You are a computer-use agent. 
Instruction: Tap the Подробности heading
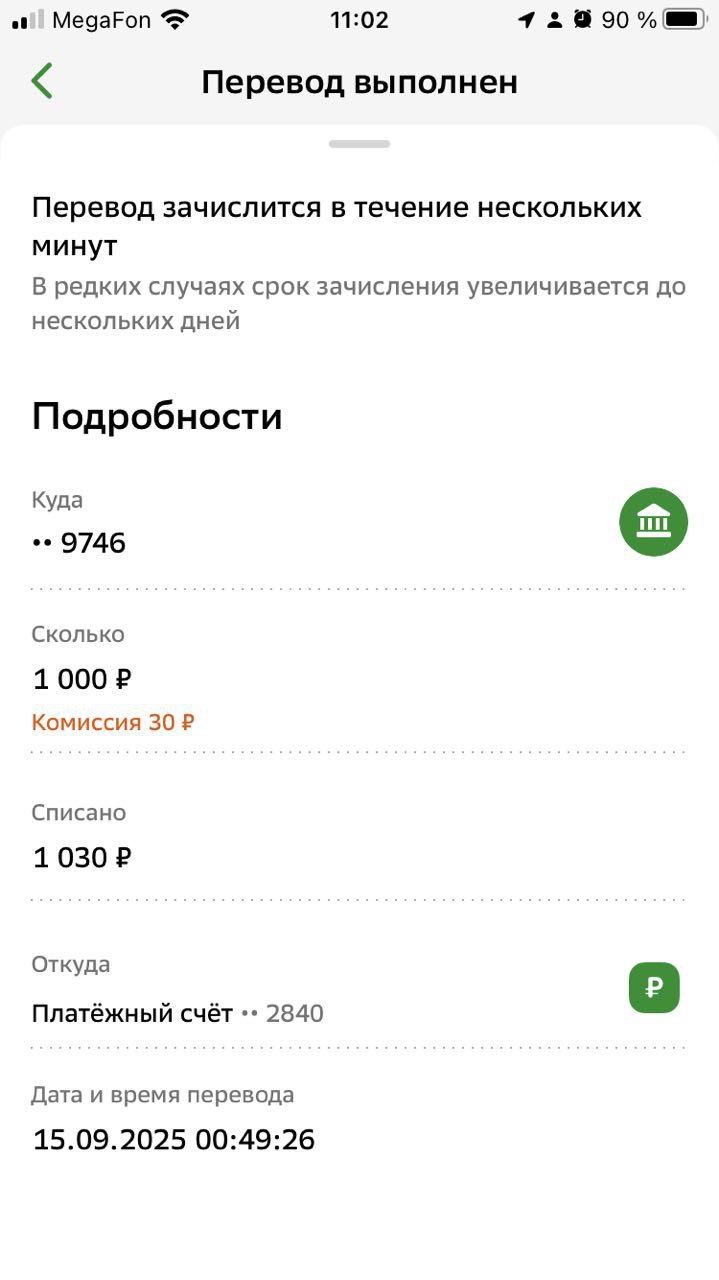point(157,417)
